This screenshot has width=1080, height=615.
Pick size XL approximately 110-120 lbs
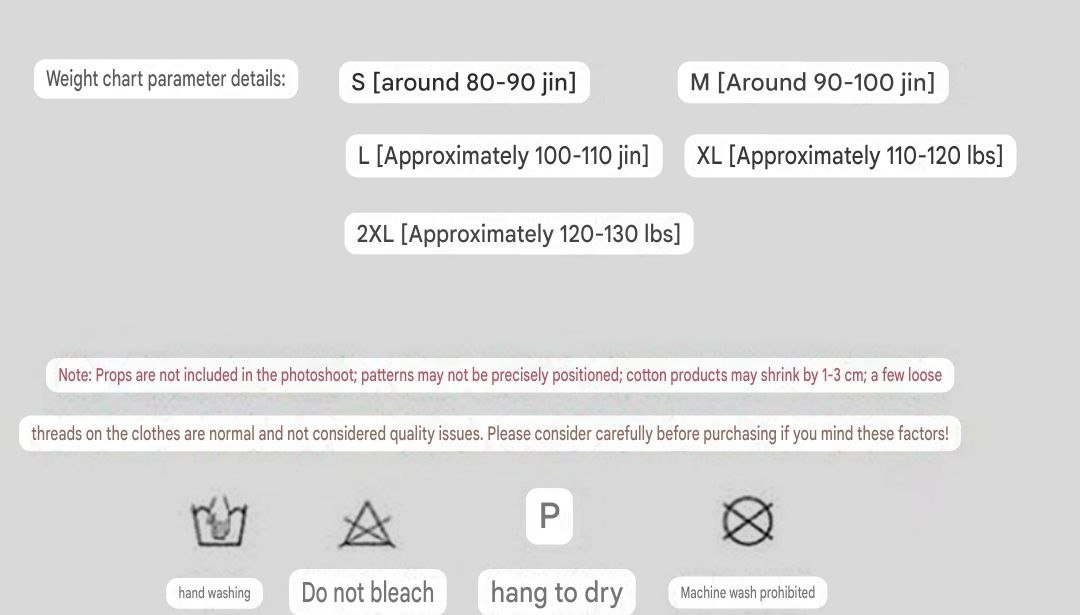[849, 156]
